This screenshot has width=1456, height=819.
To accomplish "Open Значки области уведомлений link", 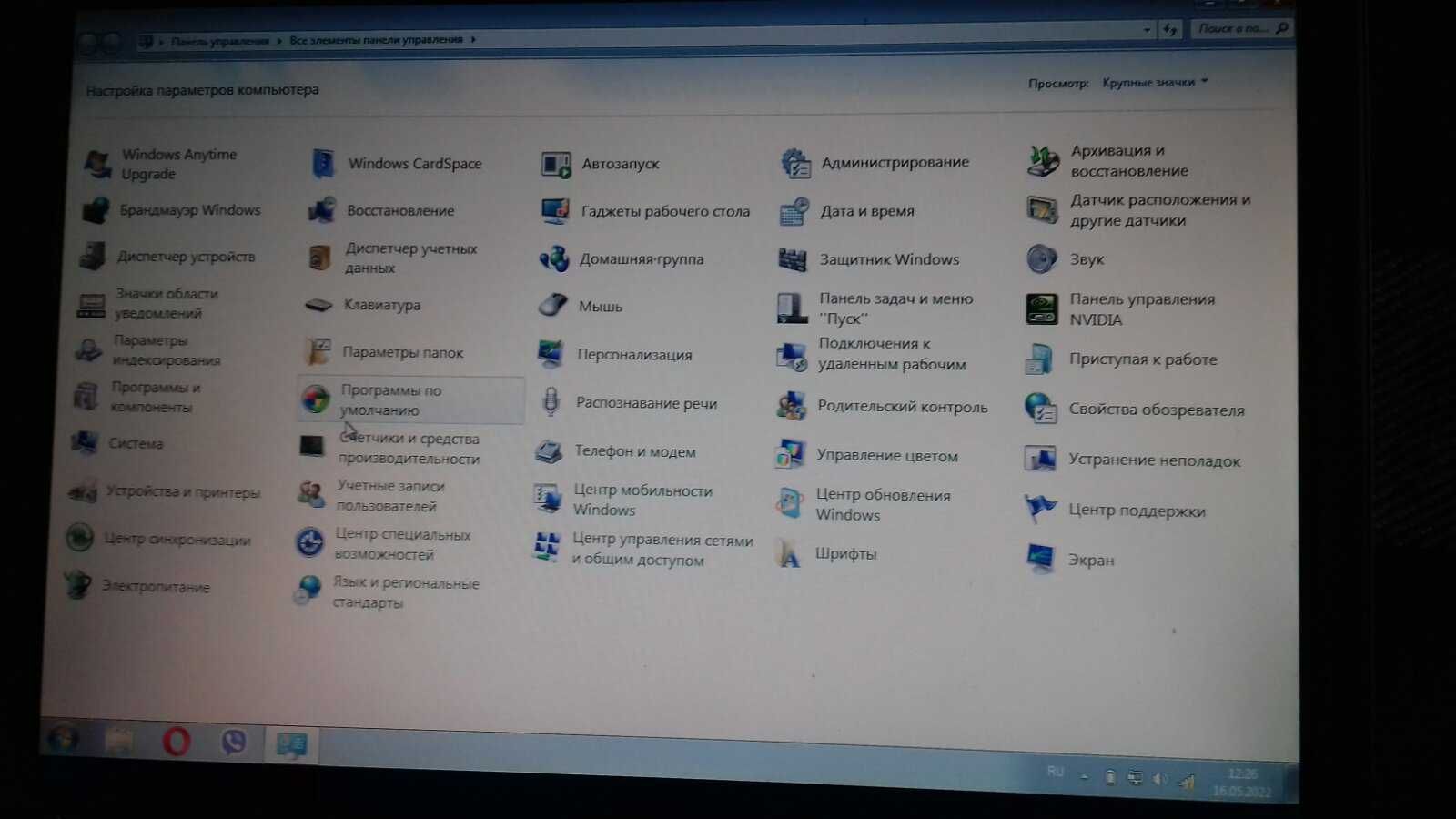I will click(x=167, y=303).
